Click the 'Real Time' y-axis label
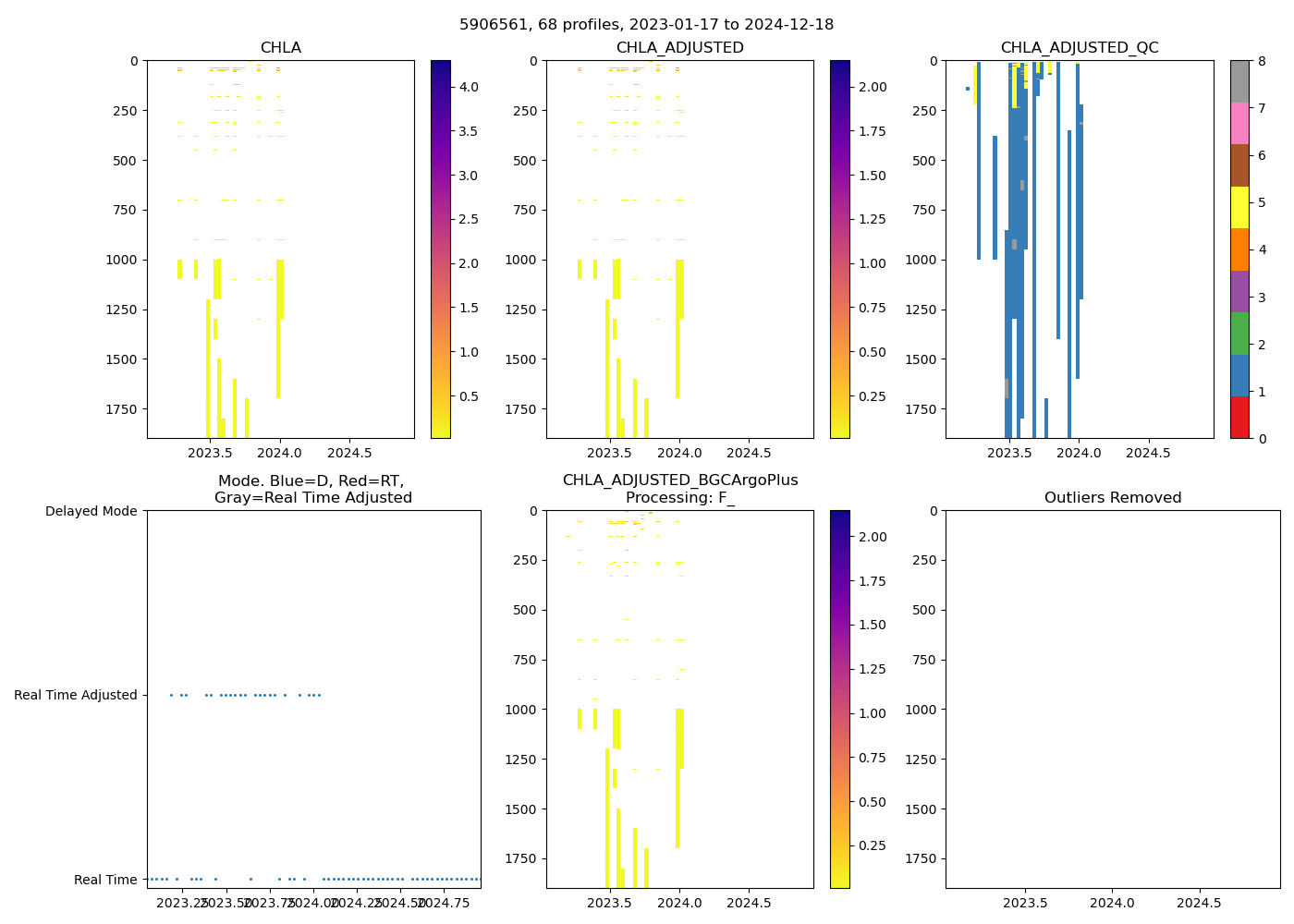Screen dimensions: 1294x924 point(105,880)
